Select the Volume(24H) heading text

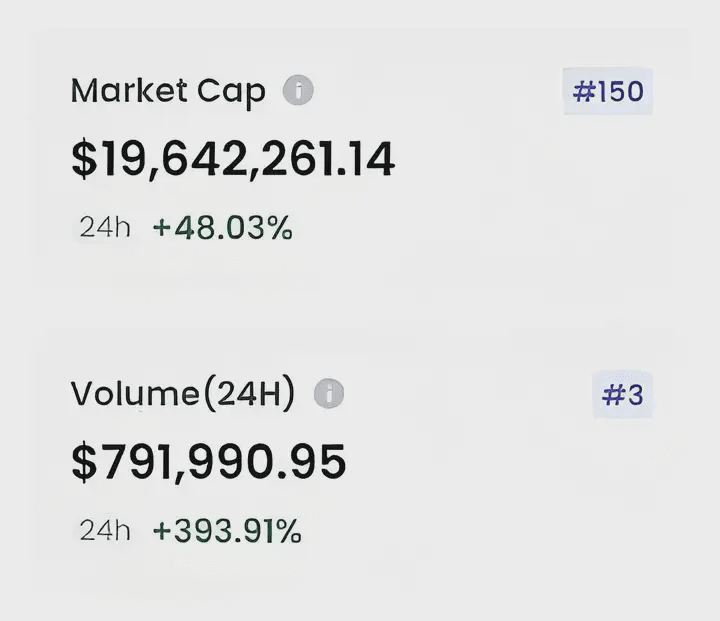tap(183, 395)
